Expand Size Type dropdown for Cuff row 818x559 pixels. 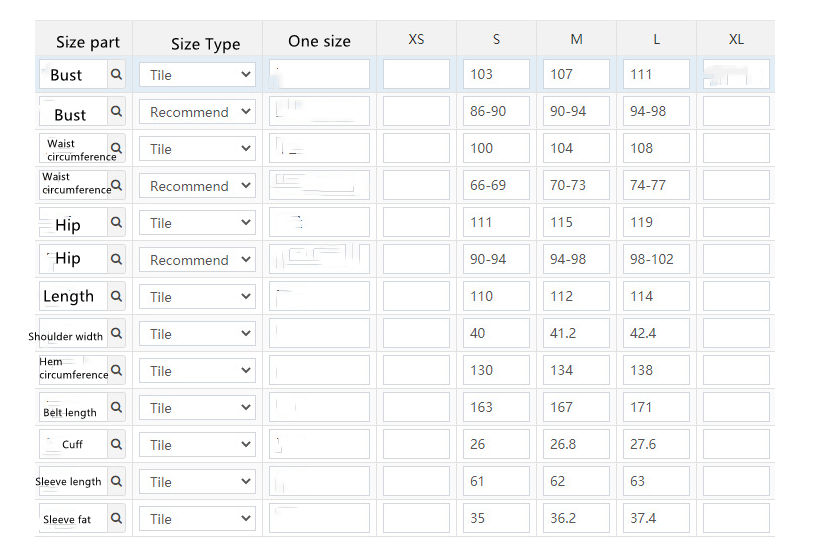[197, 445]
